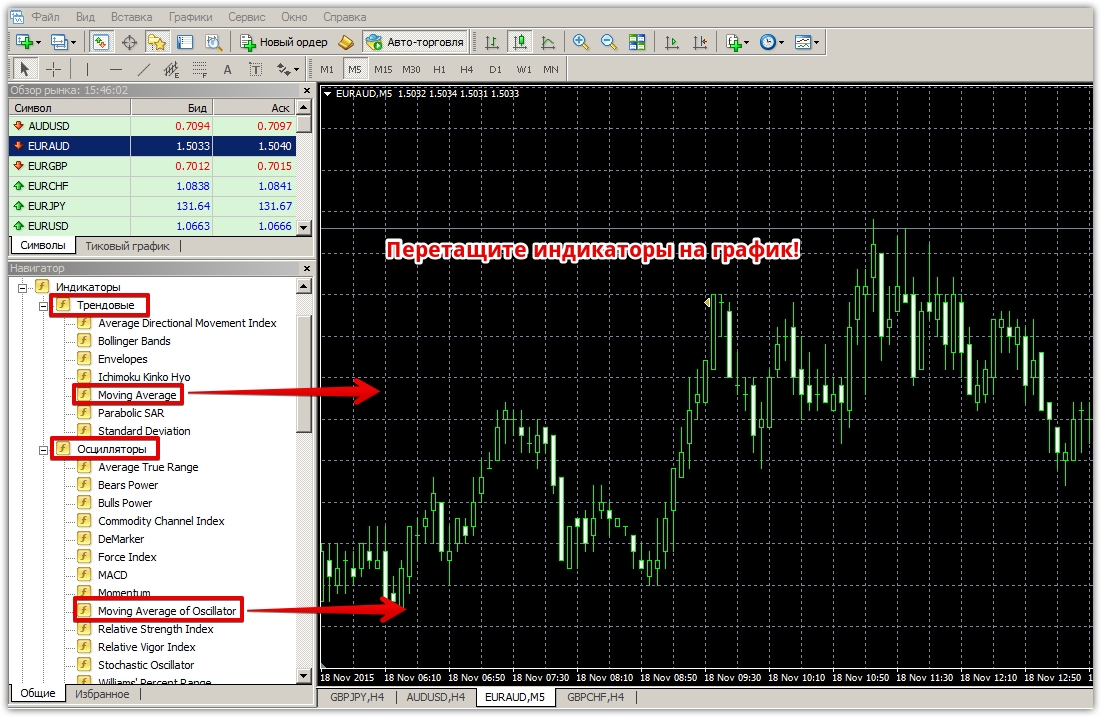The width and height of the screenshot is (1101, 717).
Task: Select MACD indicator
Action: [112, 575]
